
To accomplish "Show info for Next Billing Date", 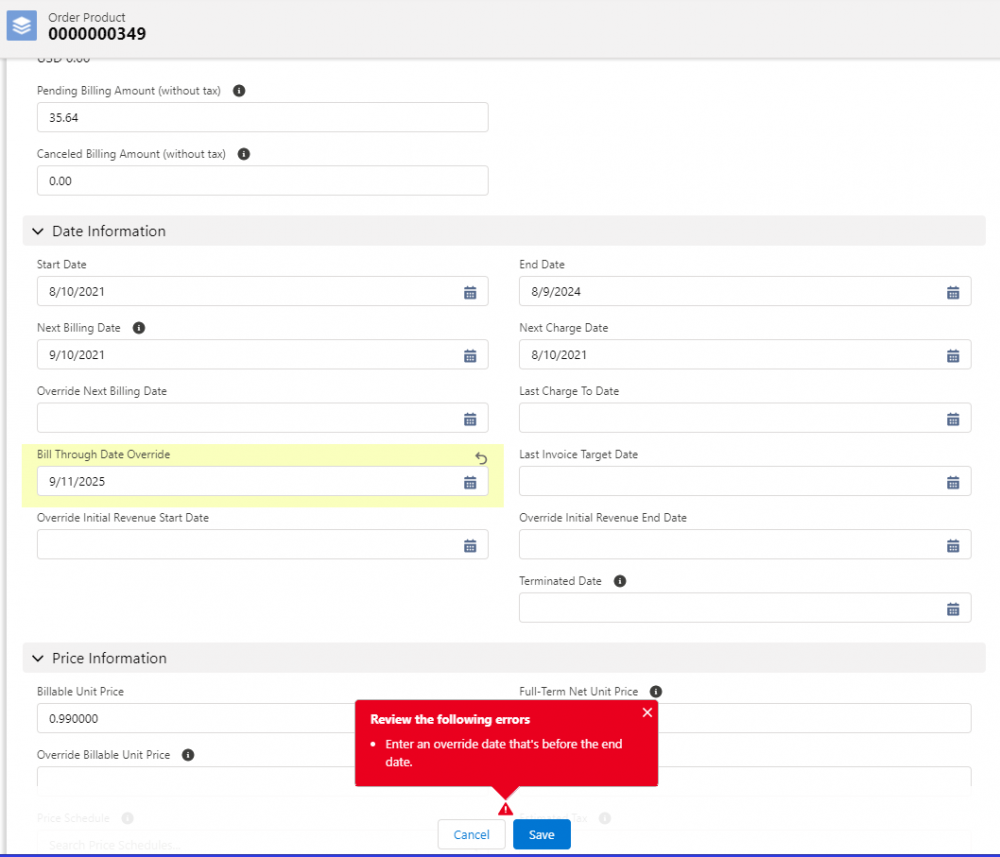I will (138, 328).
